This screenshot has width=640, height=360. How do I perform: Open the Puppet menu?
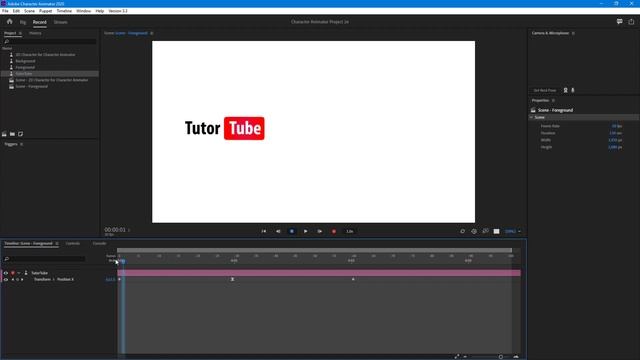[45, 11]
